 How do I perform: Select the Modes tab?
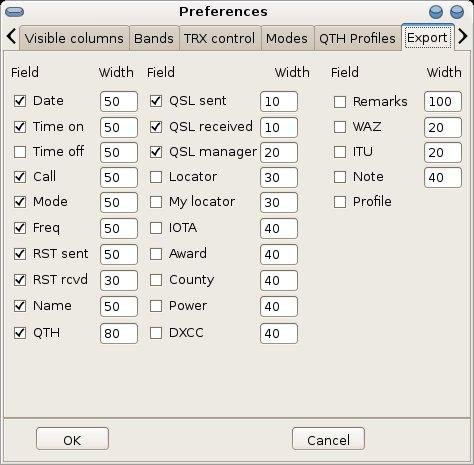tap(287, 38)
